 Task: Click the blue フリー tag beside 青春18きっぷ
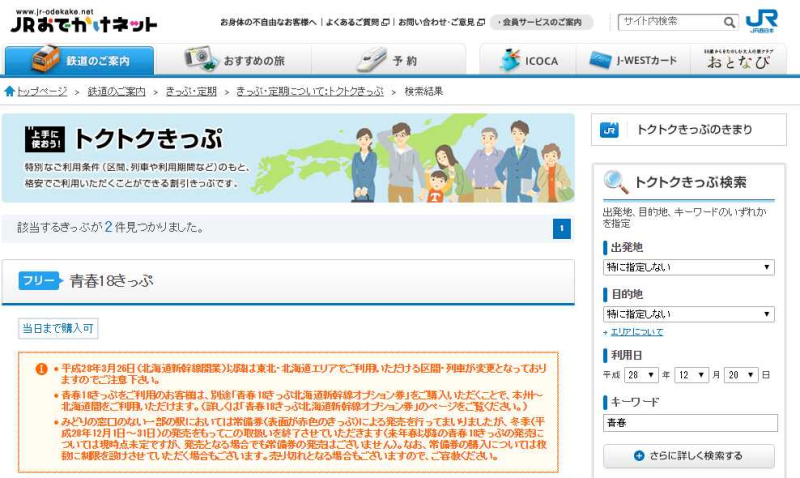[x=40, y=281]
